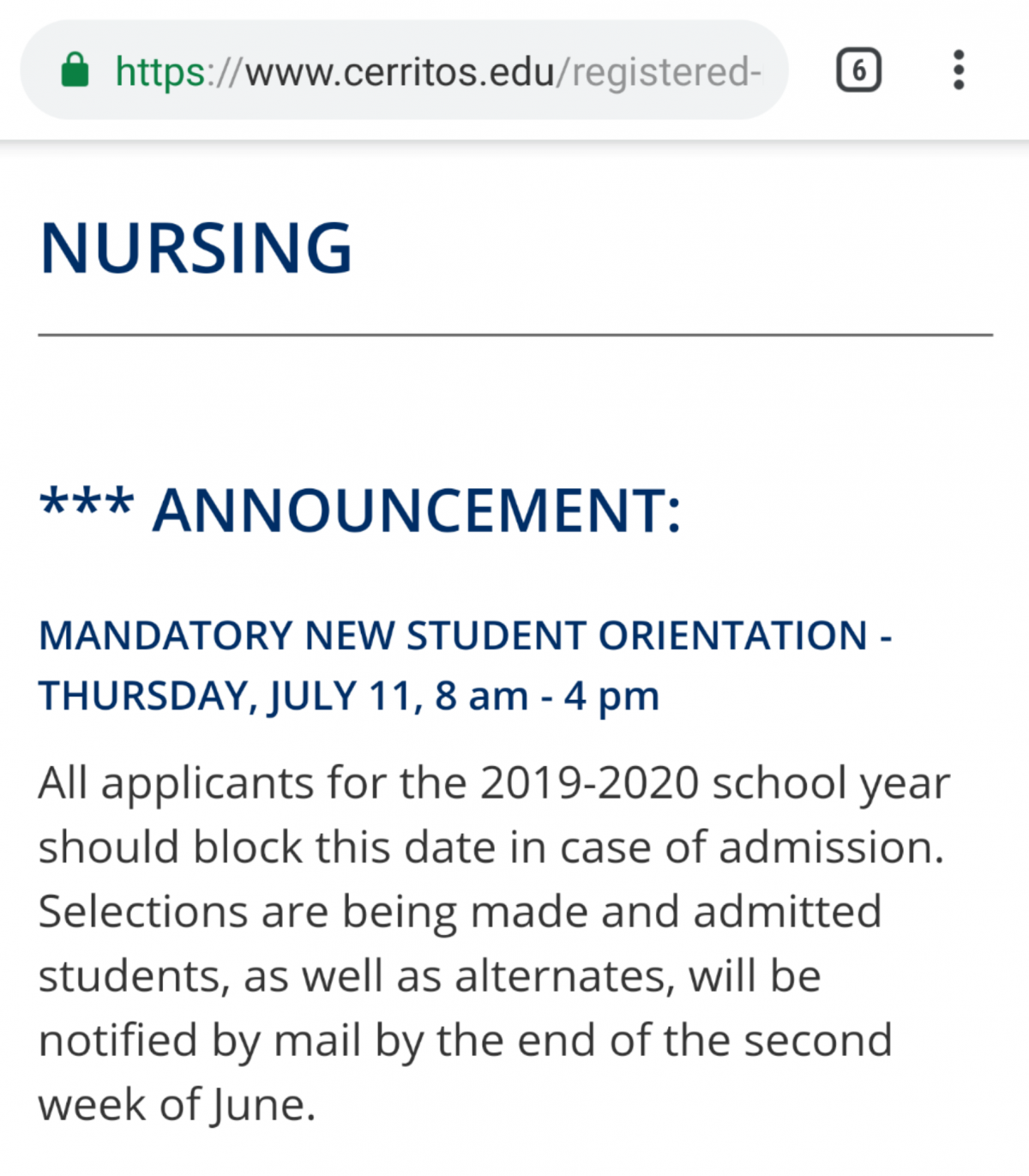Open the three-dot browser menu
Screen dimensions: 1029x1176
pyautogui.click(x=959, y=70)
